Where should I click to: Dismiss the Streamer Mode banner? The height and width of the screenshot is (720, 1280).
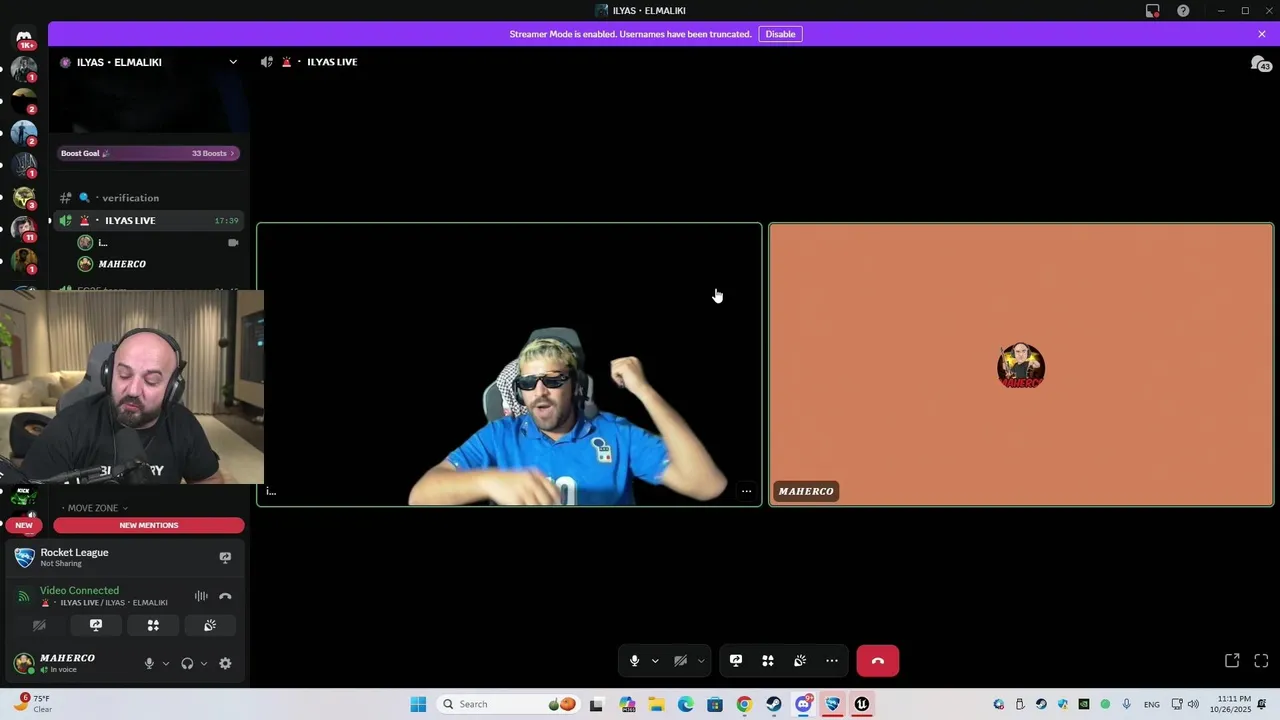click(1262, 34)
